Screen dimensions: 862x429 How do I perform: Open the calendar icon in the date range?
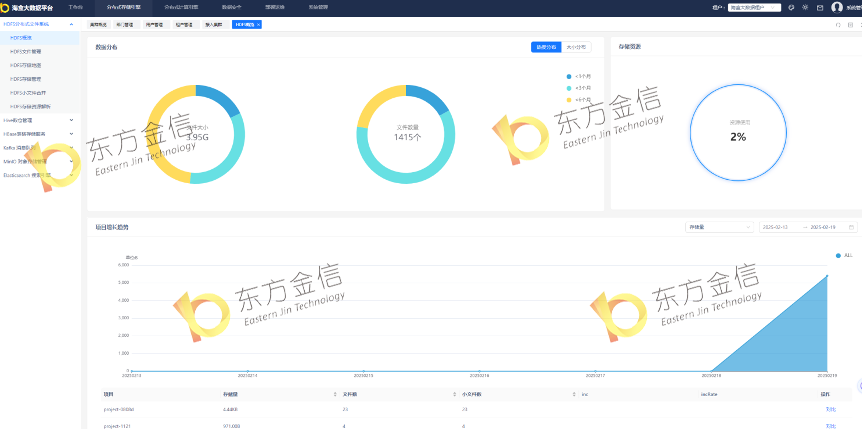[851, 227]
